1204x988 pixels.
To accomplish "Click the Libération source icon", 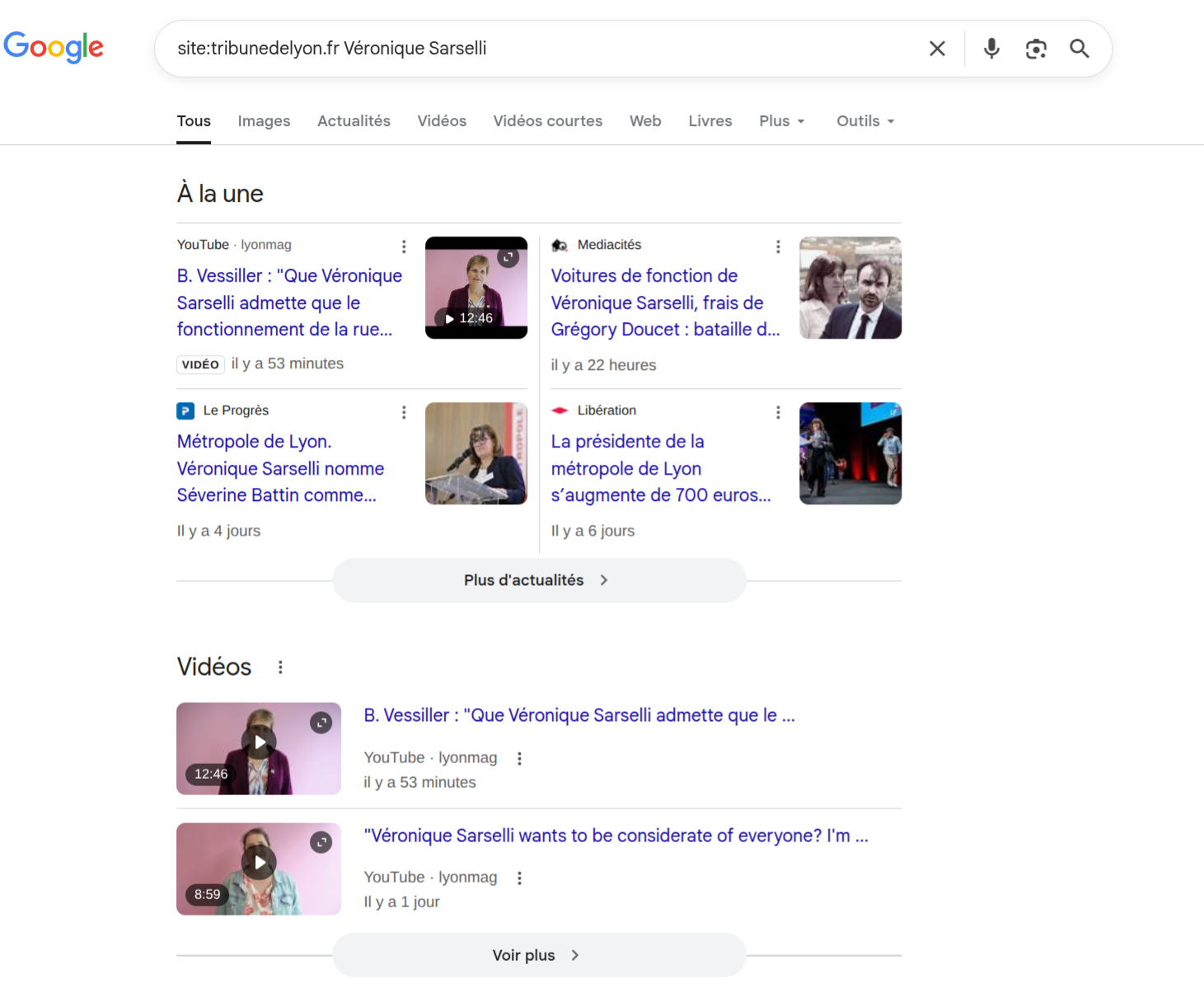I will pos(560,410).
